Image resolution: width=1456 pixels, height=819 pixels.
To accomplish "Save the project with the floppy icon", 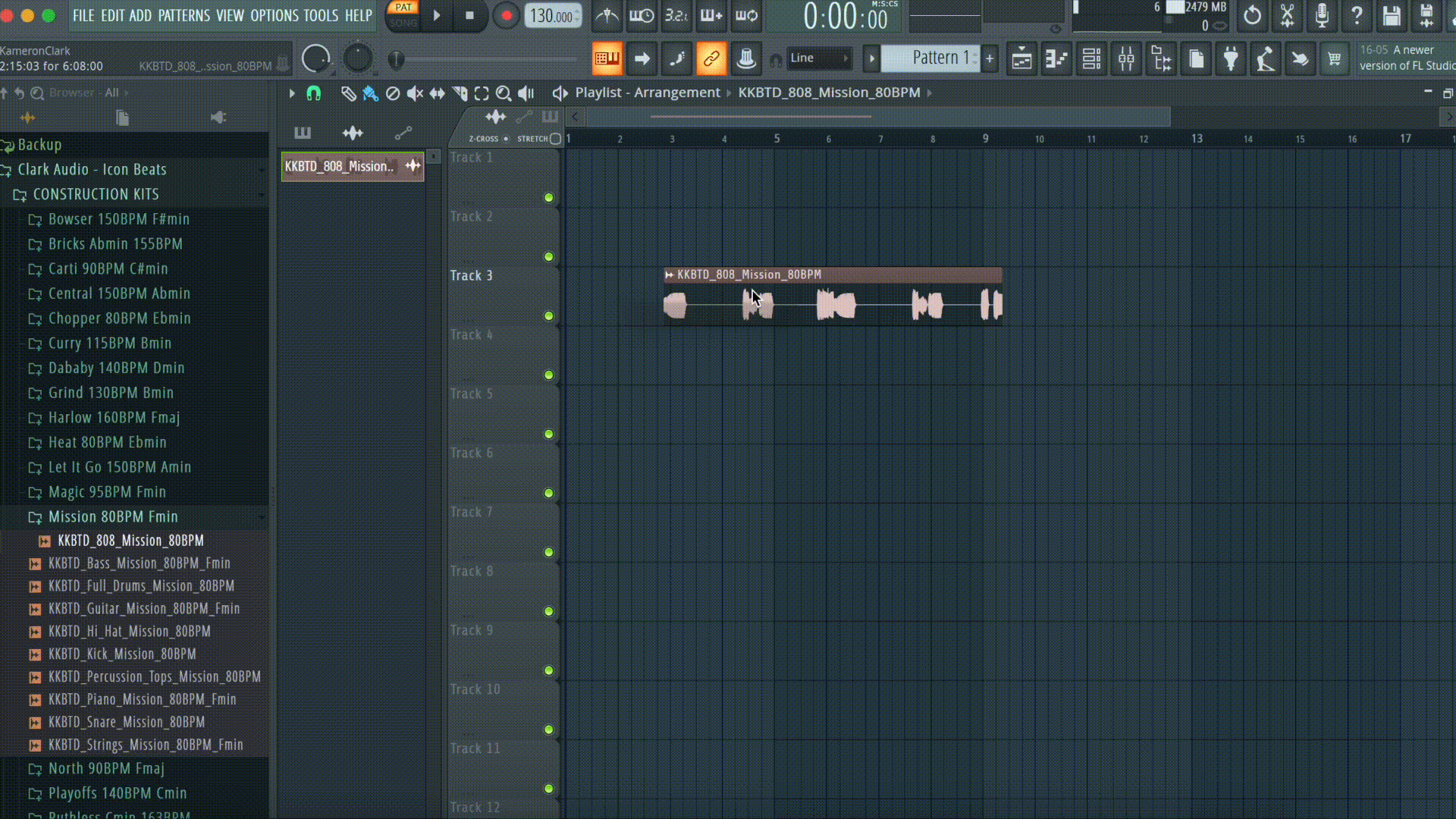I will click(1392, 15).
